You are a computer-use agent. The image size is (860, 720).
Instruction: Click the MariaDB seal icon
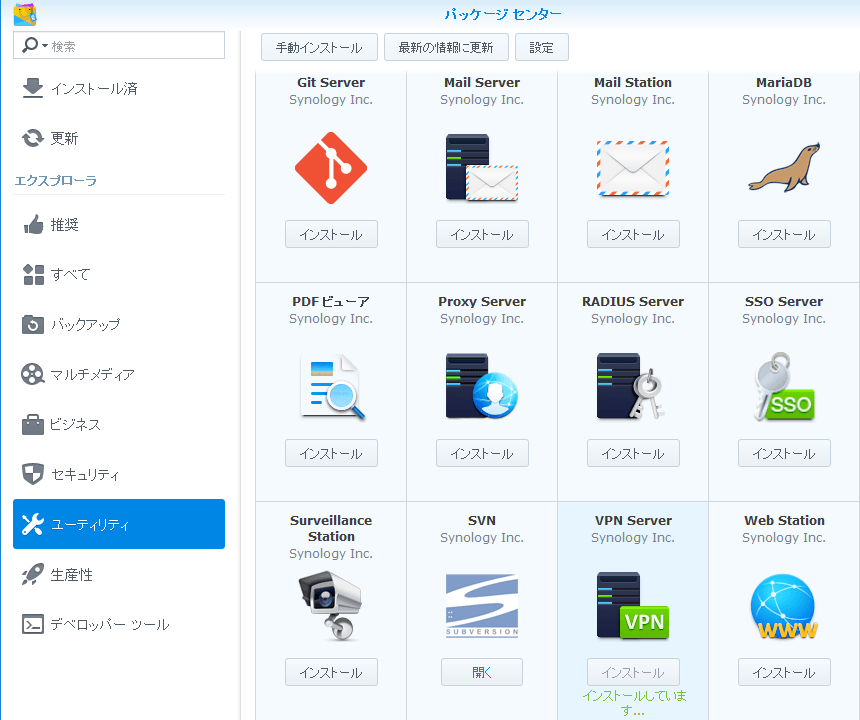tap(784, 168)
